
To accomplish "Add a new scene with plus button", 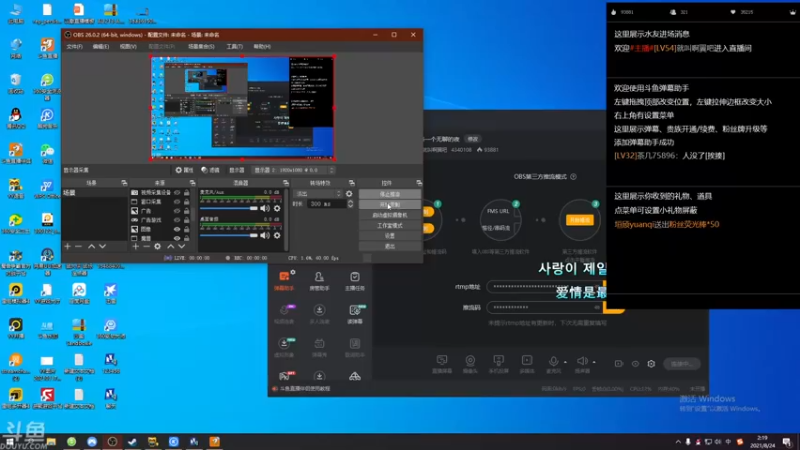I will point(67,246).
